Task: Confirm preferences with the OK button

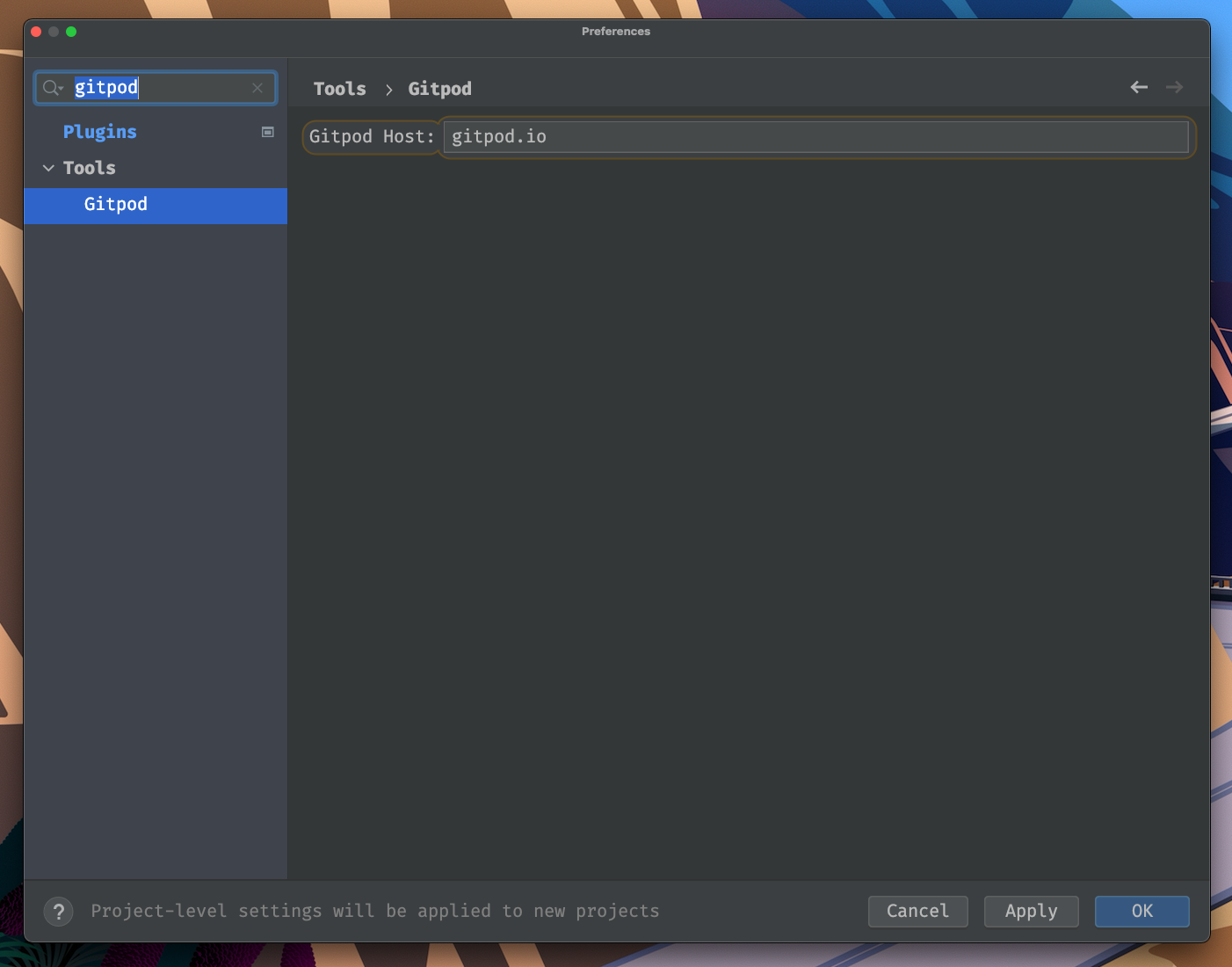Action: [1141, 912]
